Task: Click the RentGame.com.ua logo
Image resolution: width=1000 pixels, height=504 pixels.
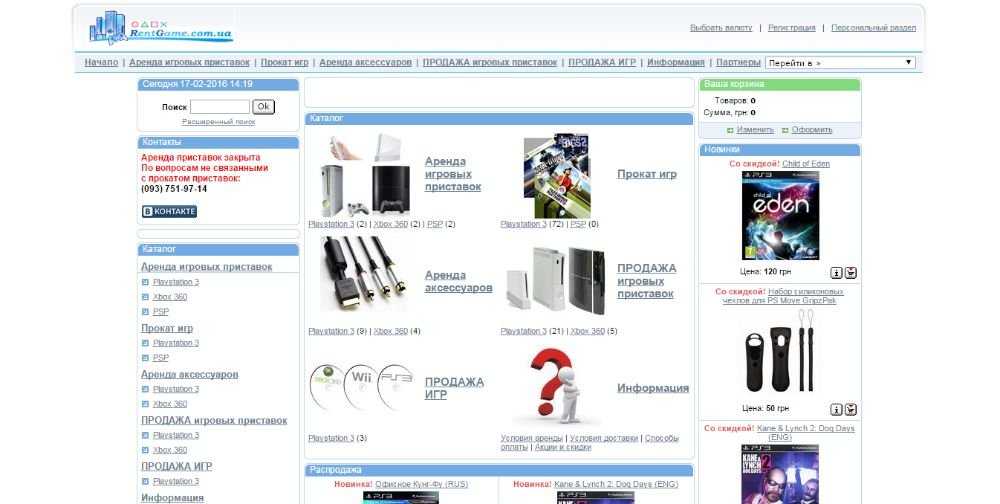Action: pos(161,27)
